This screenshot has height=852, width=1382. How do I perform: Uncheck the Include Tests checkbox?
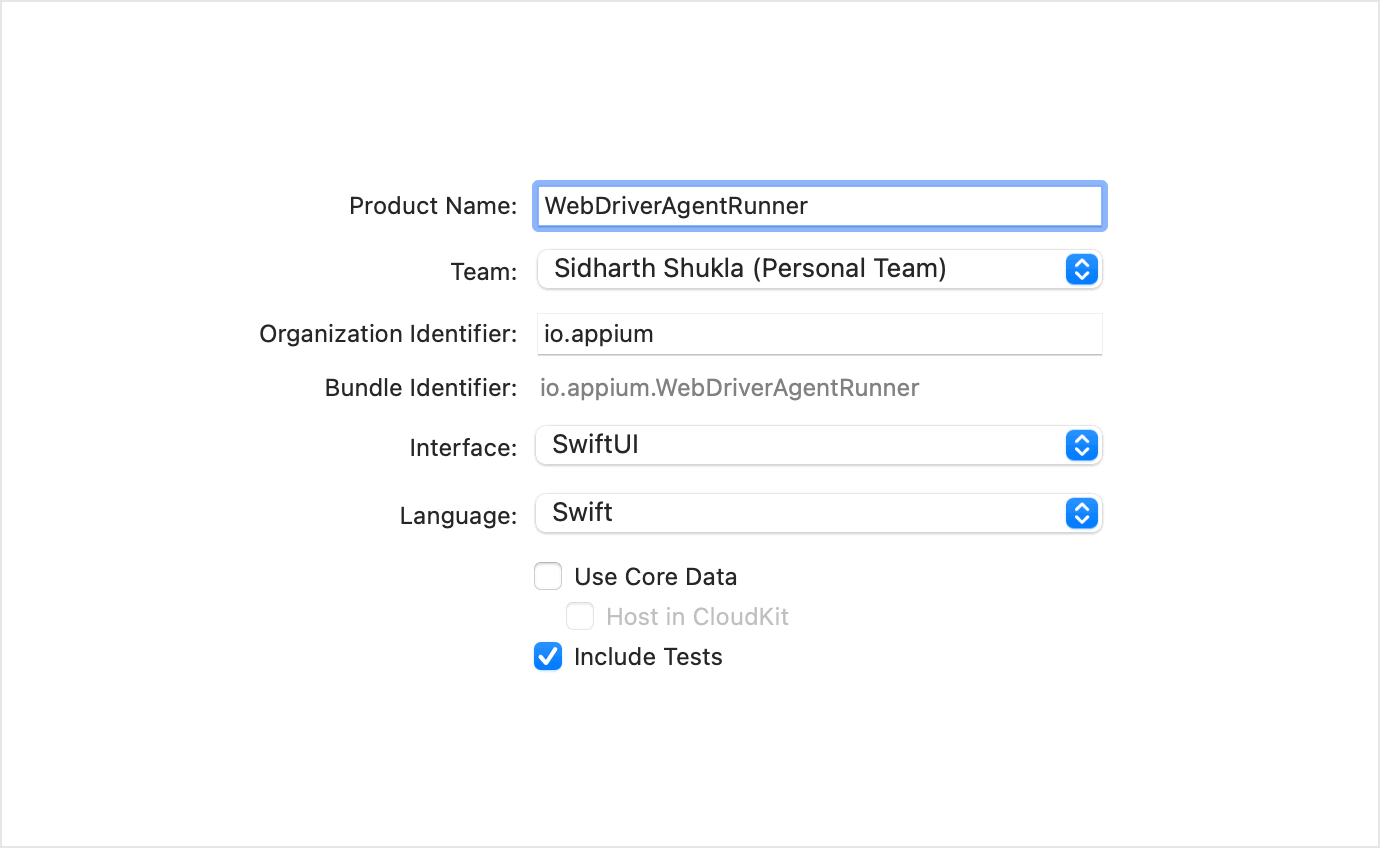548,657
